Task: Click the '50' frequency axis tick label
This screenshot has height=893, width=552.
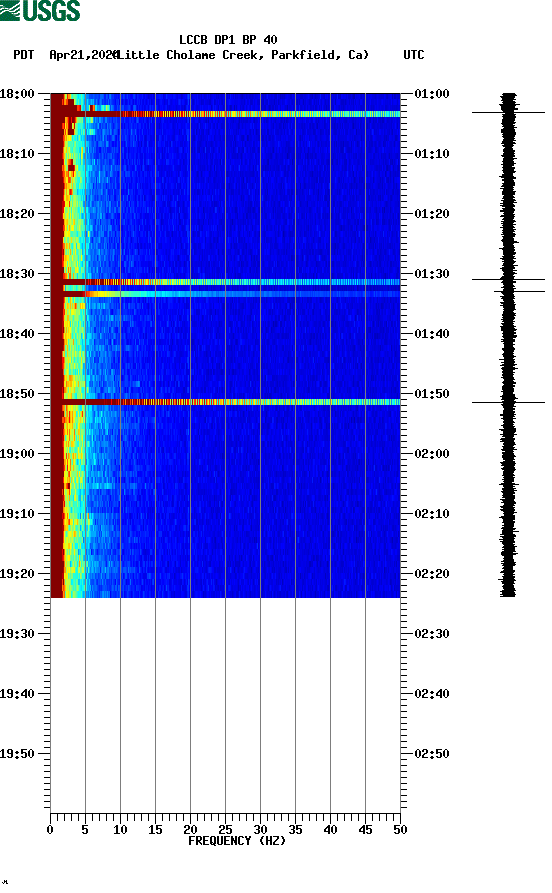Action: coord(400,830)
